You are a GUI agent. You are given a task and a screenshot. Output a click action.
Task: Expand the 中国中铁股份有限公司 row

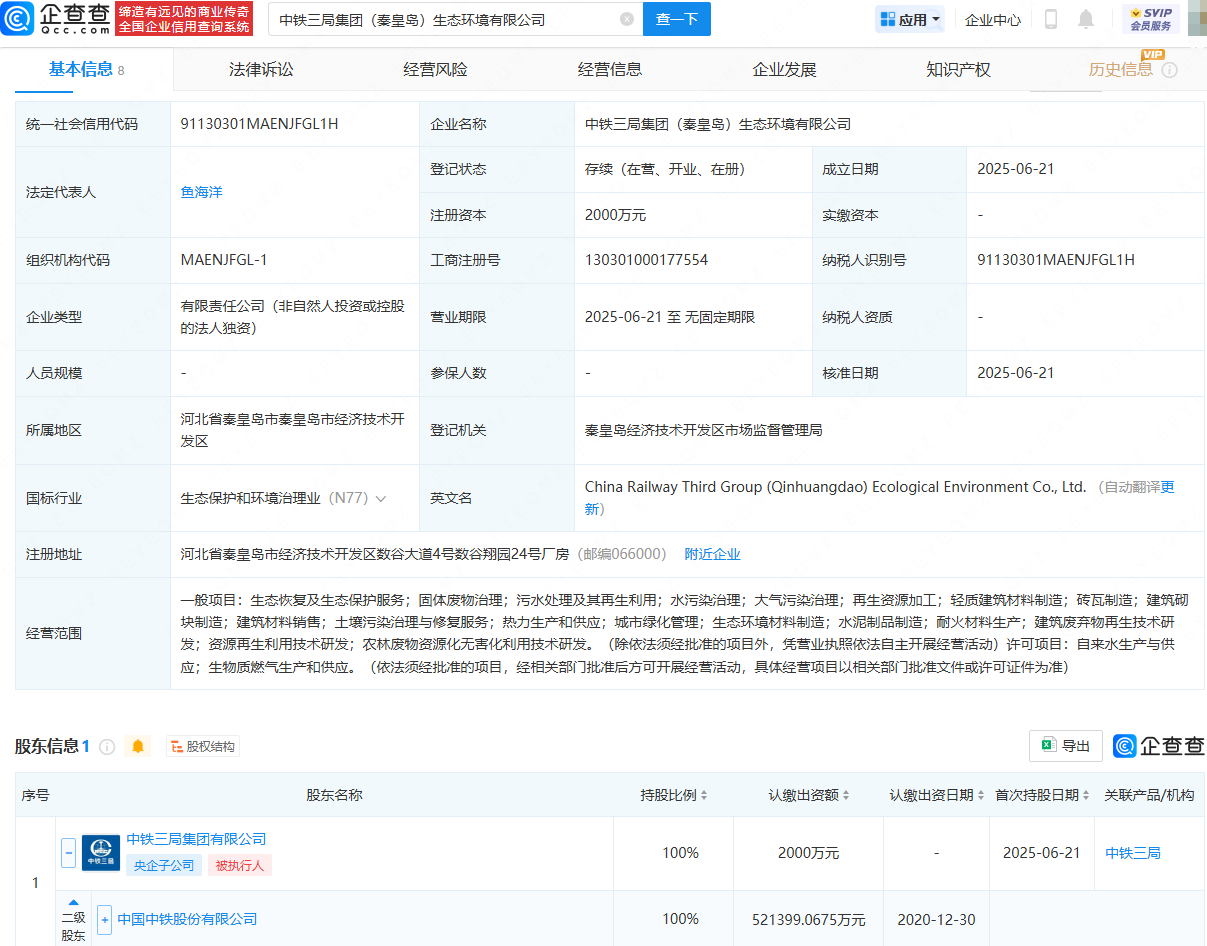point(104,920)
